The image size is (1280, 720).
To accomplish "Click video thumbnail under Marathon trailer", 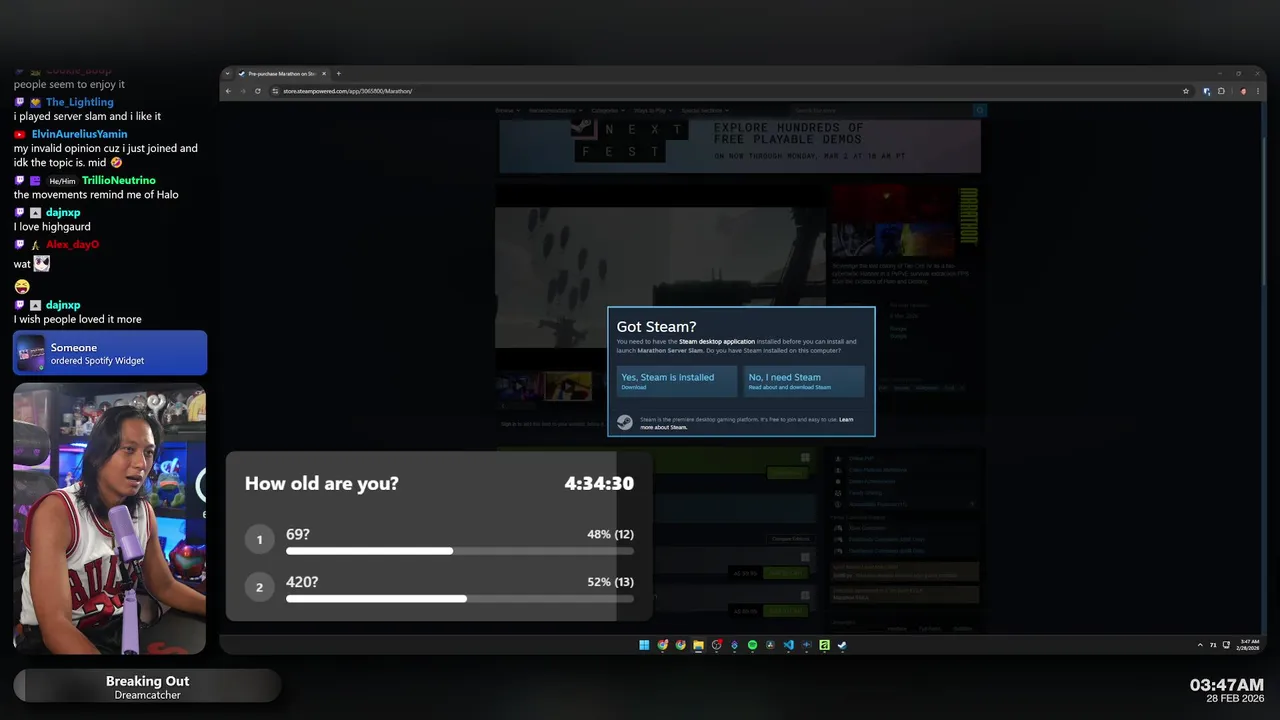I will (x=568, y=386).
